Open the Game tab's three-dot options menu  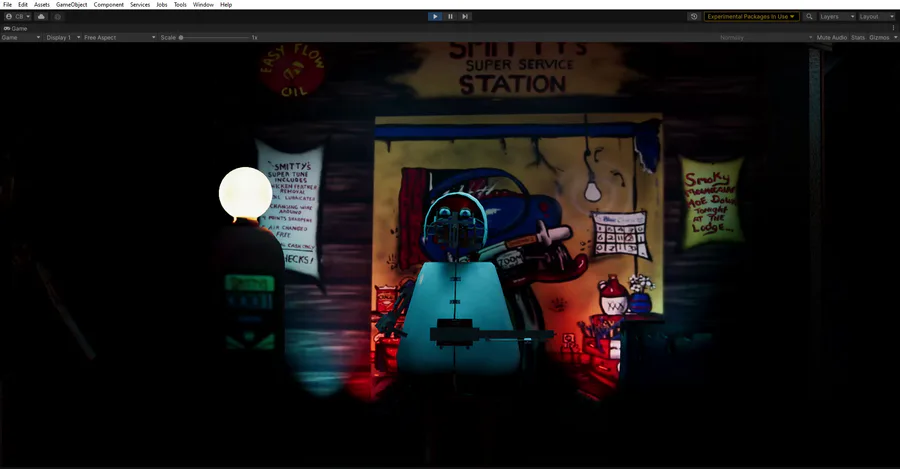coord(894,28)
